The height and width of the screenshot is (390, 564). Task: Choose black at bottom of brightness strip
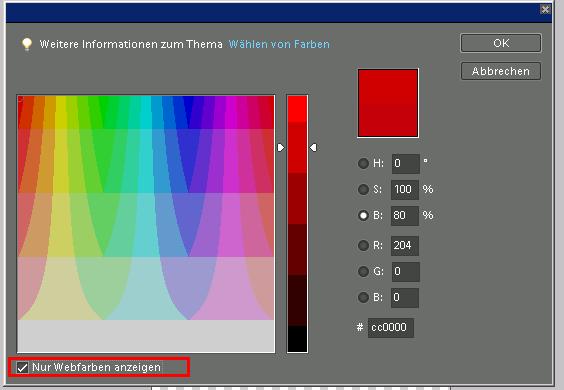click(297, 339)
